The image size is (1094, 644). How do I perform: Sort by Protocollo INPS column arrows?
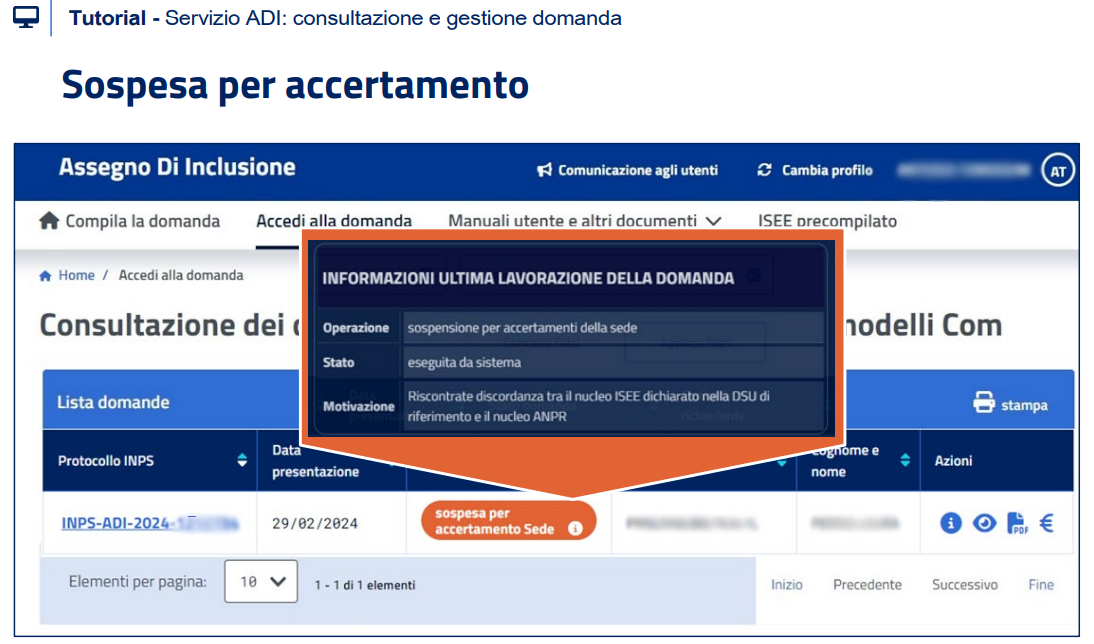pyautogui.click(x=242, y=460)
